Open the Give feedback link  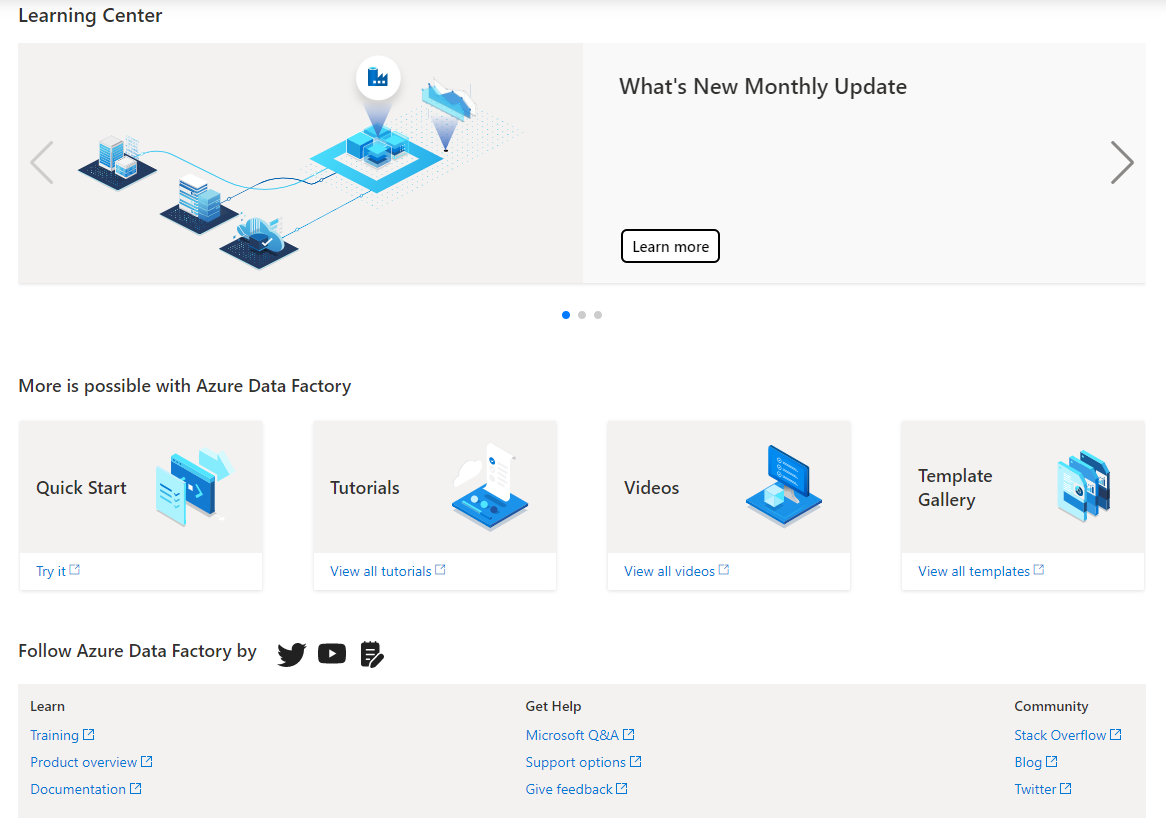[x=576, y=789]
